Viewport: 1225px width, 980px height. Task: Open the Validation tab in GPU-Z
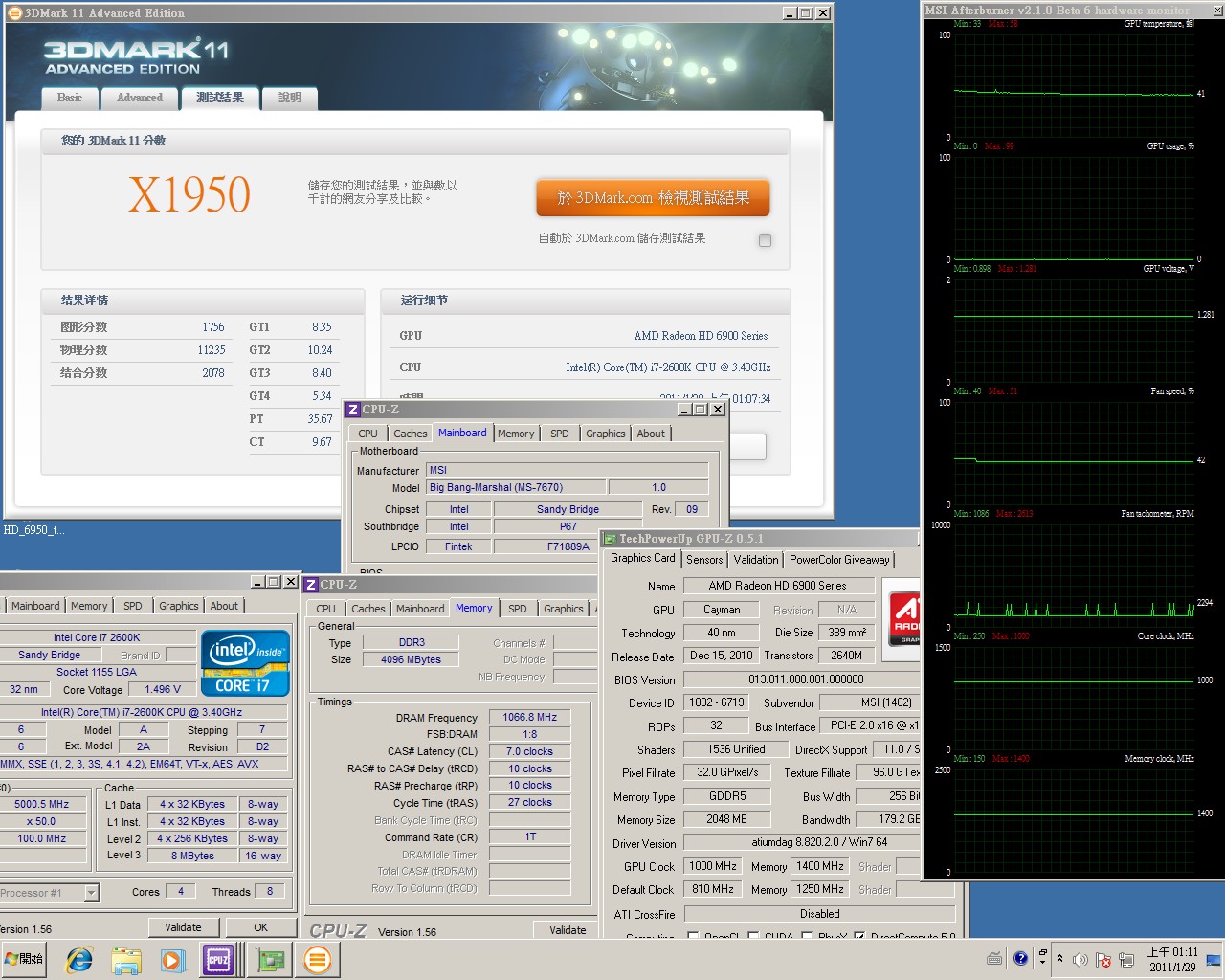(x=756, y=560)
